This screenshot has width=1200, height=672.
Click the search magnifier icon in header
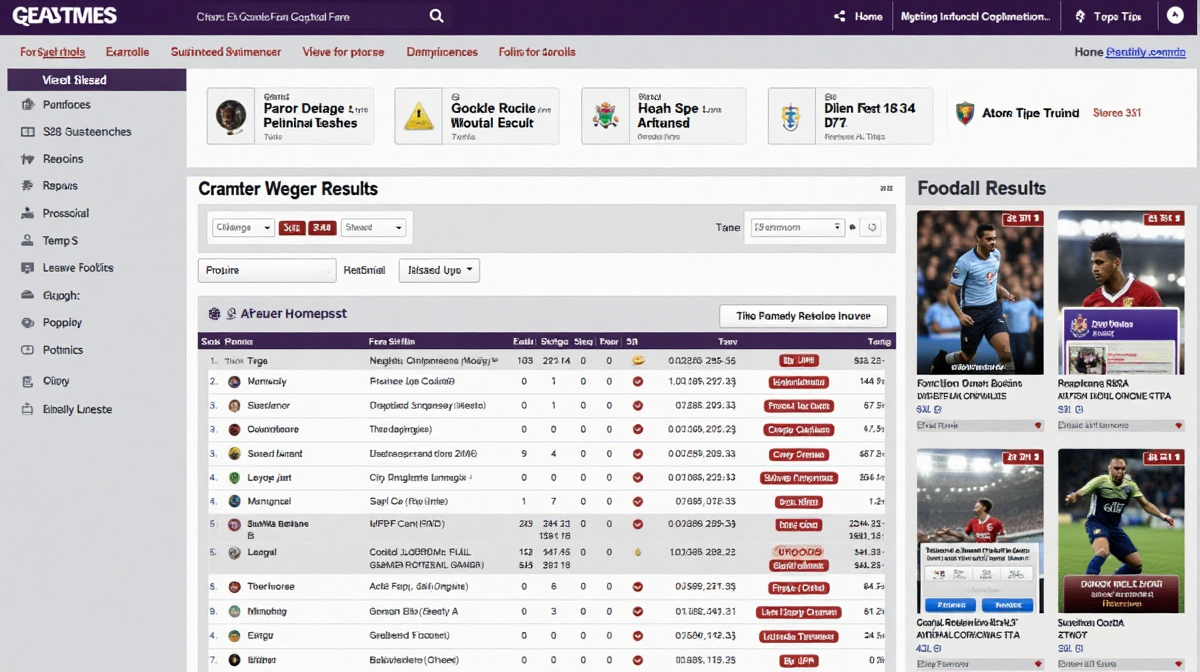[x=436, y=16]
